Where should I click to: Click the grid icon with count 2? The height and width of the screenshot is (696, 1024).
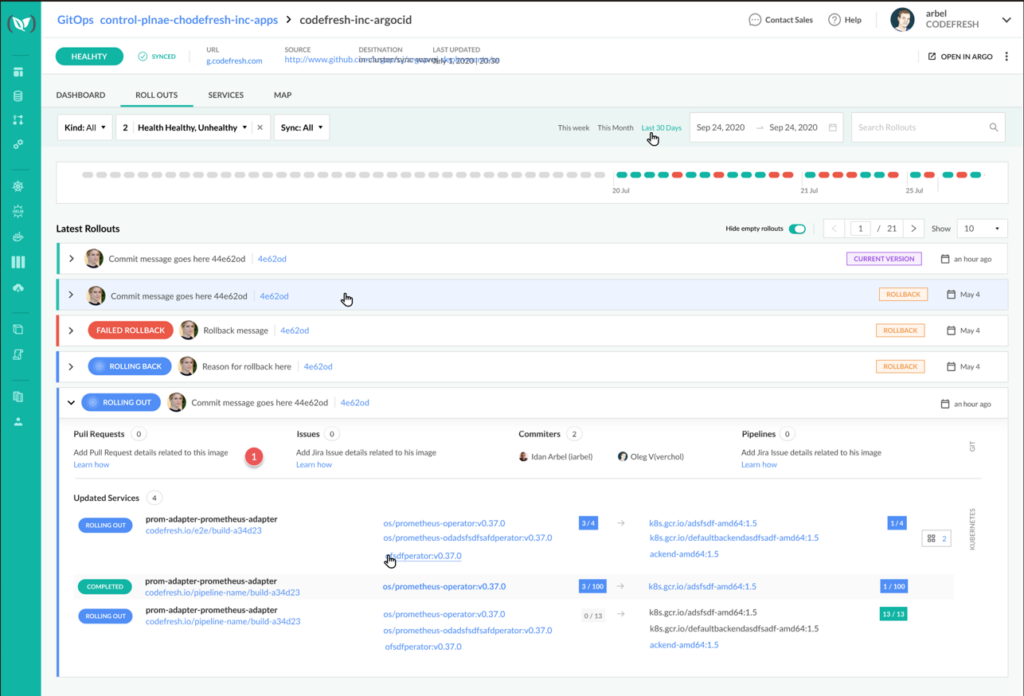(x=931, y=539)
